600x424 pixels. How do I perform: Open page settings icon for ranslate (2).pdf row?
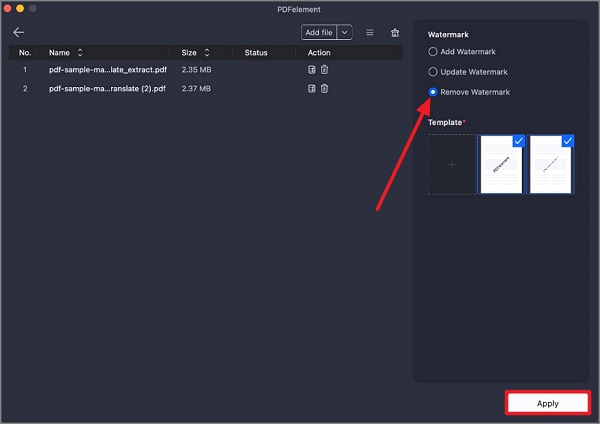(x=311, y=89)
